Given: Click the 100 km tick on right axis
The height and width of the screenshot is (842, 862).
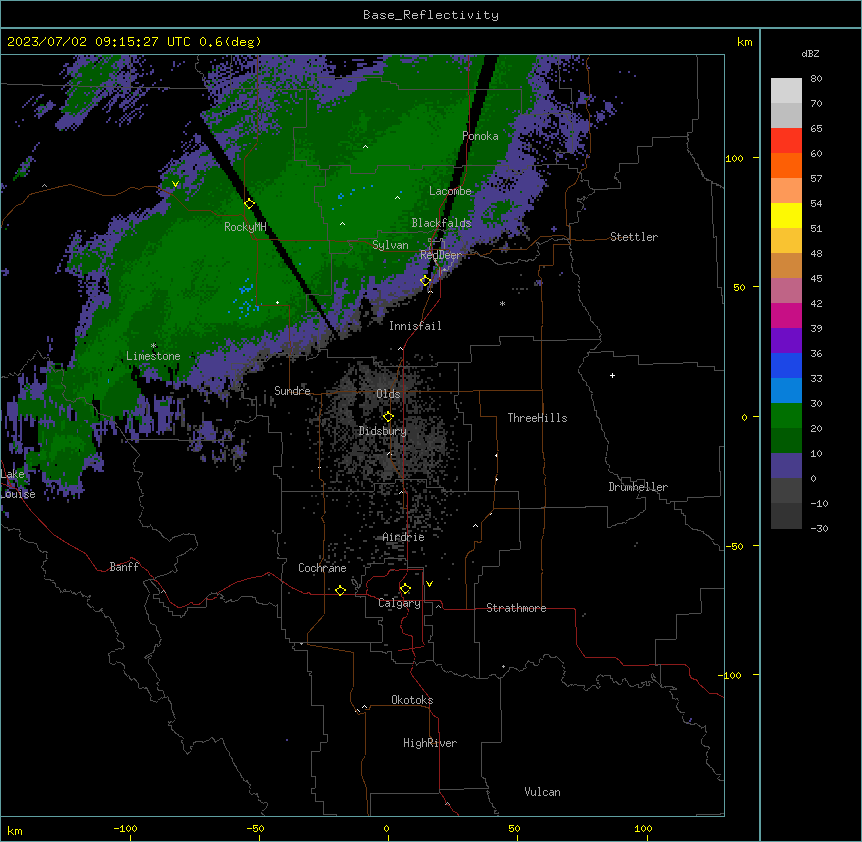Looking at the screenshot, I should click(734, 158).
